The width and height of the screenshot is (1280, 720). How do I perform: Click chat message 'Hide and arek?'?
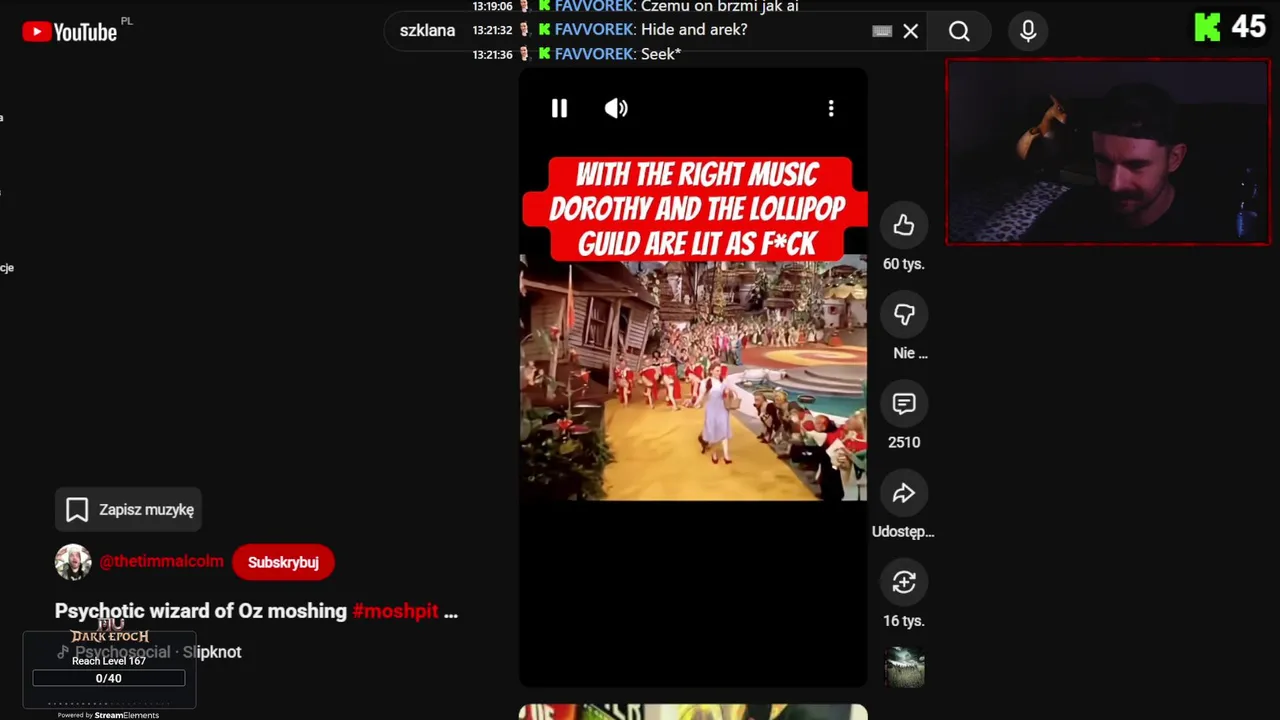[x=694, y=30]
